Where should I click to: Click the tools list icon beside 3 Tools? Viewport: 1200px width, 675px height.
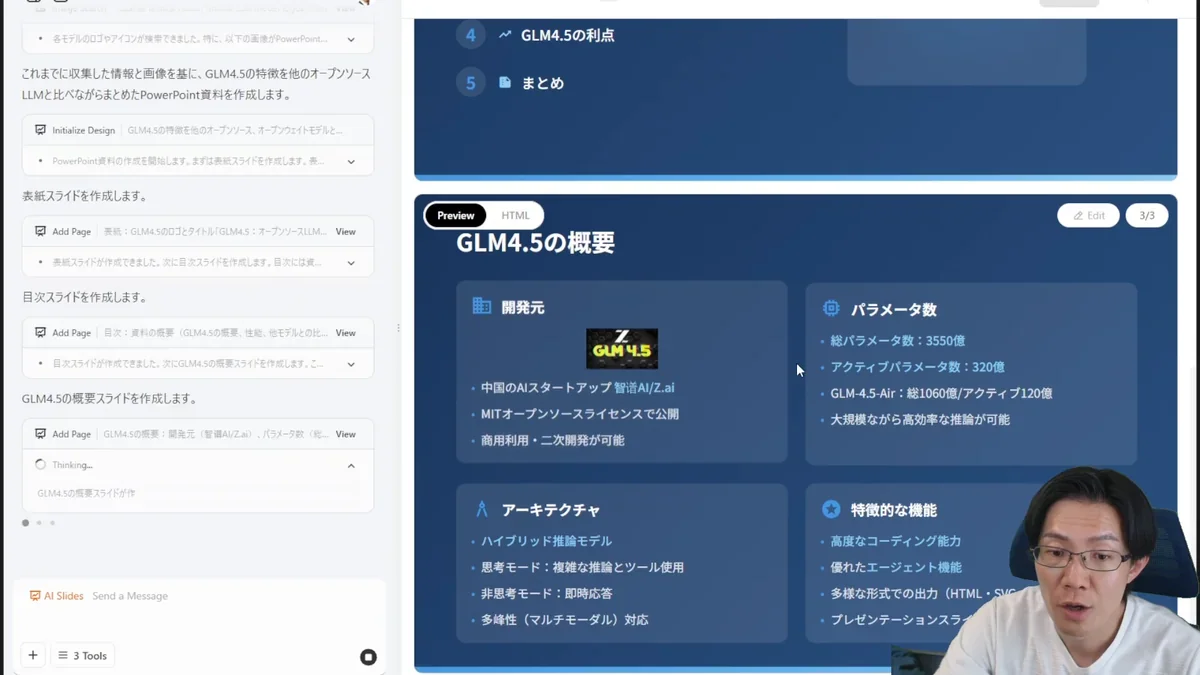[63, 656]
